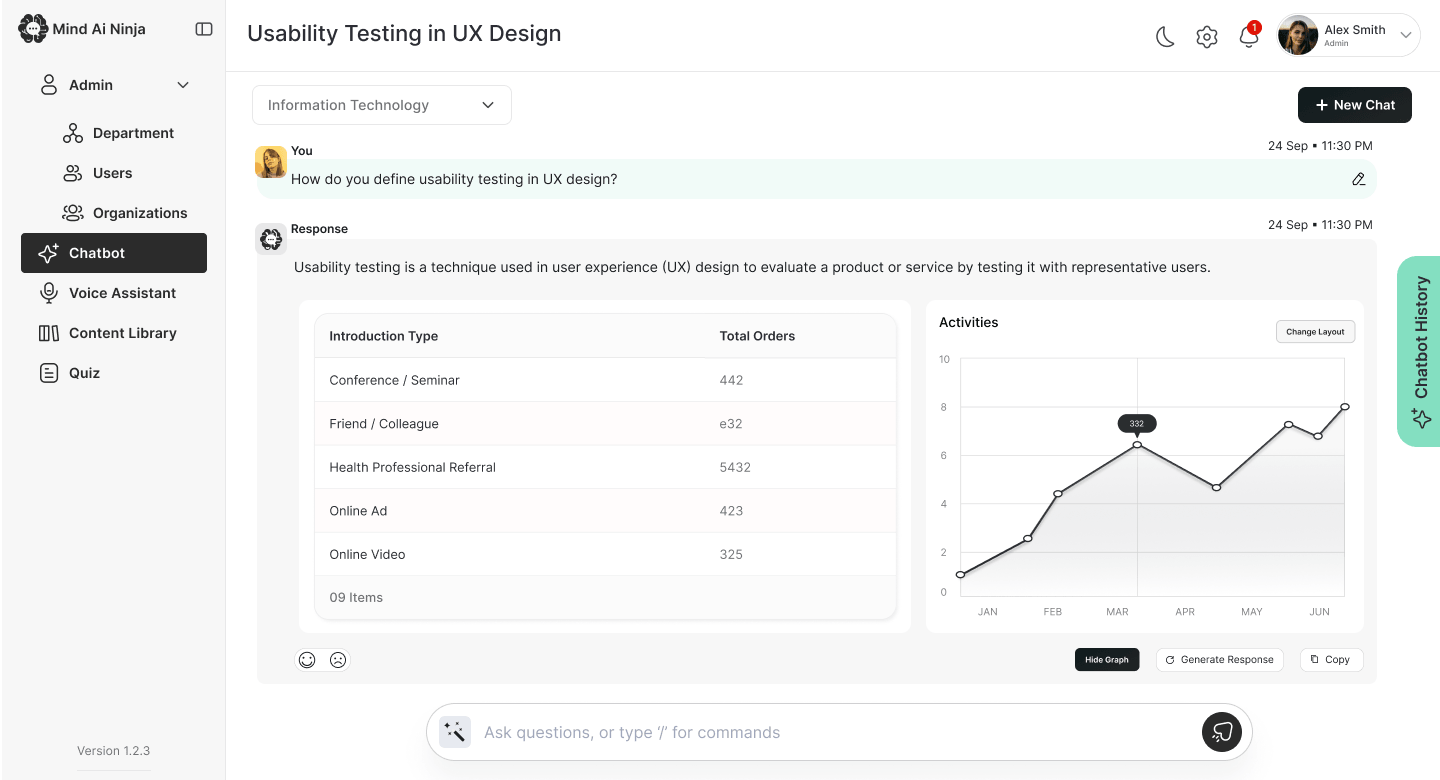Click the Hide Graph button
Image resolution: width=1440 pixels, height=780 pixels.
[1107, 660]
